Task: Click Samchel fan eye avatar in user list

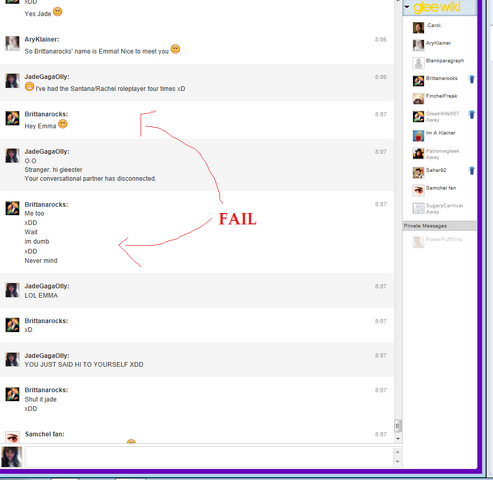Action: 418,190
